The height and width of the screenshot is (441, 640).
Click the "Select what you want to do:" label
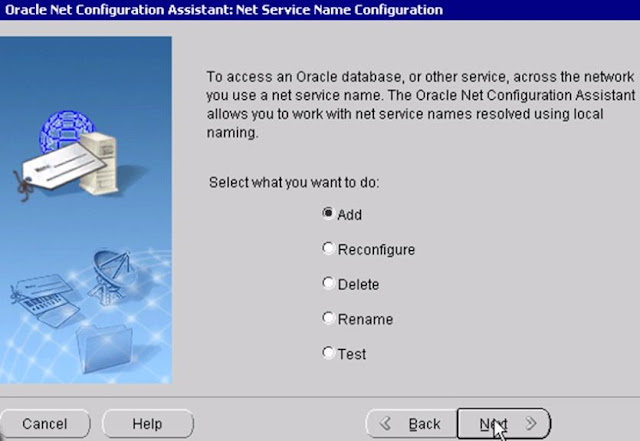pyautogui.click(x=294, y=183)
